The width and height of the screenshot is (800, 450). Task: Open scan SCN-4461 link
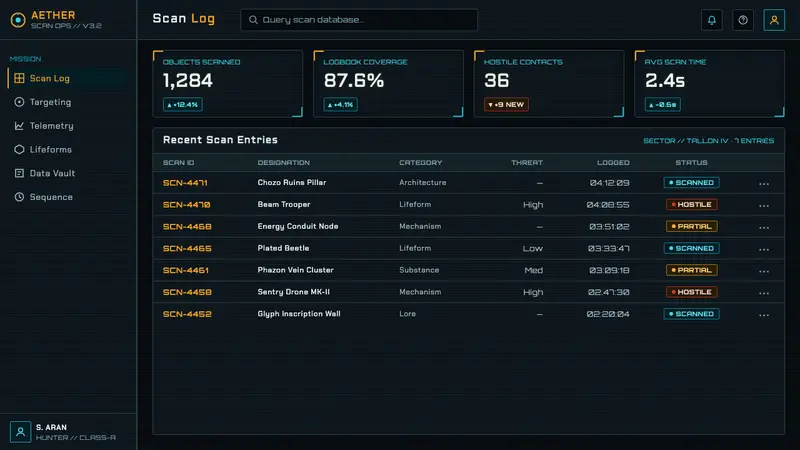(x=186, y=270)
